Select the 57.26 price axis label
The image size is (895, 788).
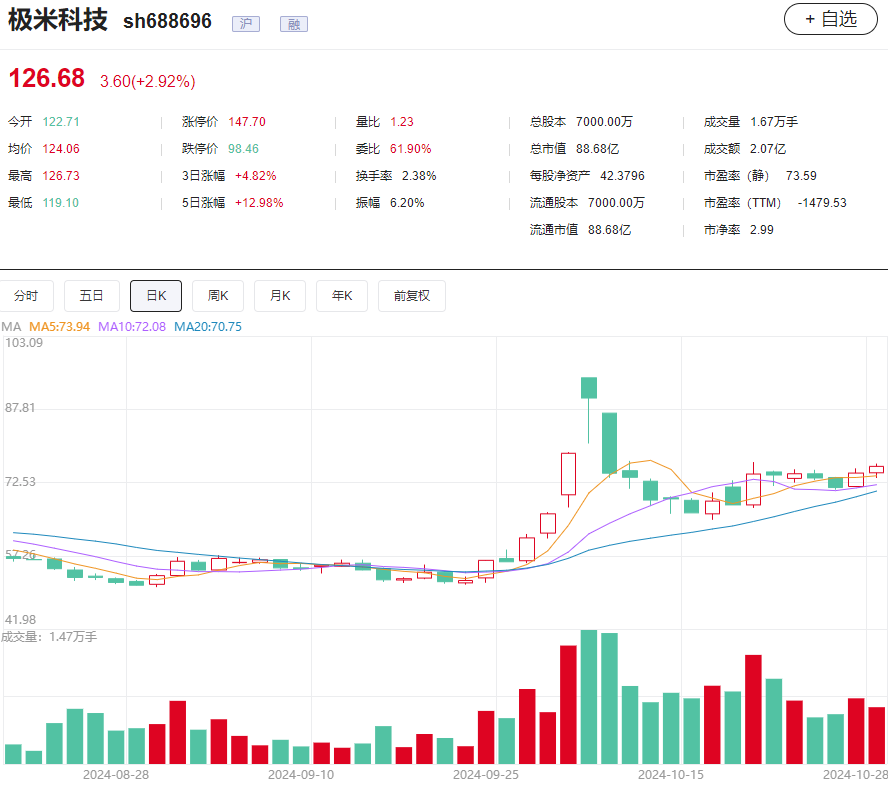click(20, 555)
